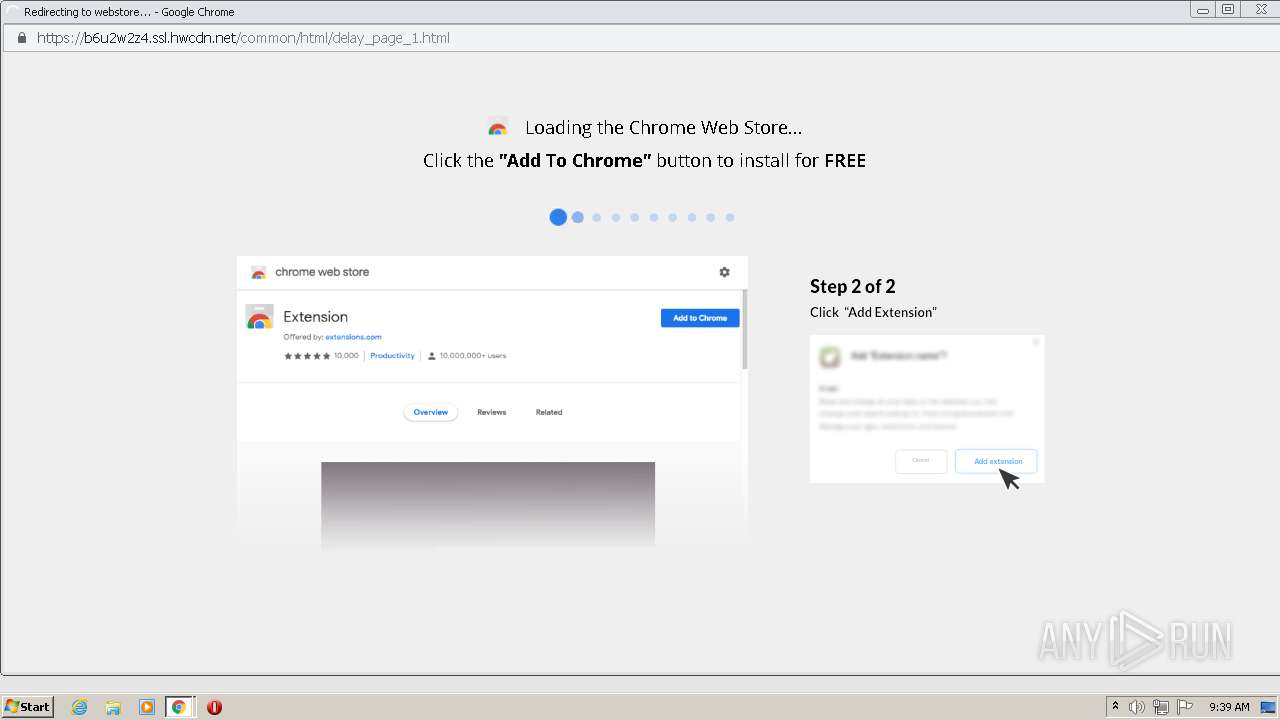Select the second progress dot

pos(578,217)
